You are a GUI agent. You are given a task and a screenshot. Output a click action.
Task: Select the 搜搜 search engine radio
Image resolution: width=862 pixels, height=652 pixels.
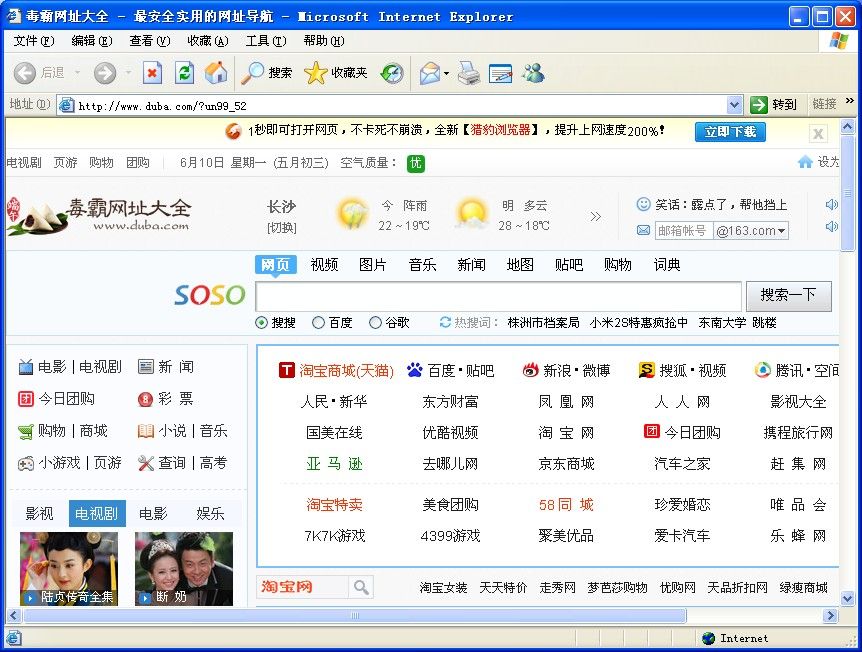(x=262, y=323)
